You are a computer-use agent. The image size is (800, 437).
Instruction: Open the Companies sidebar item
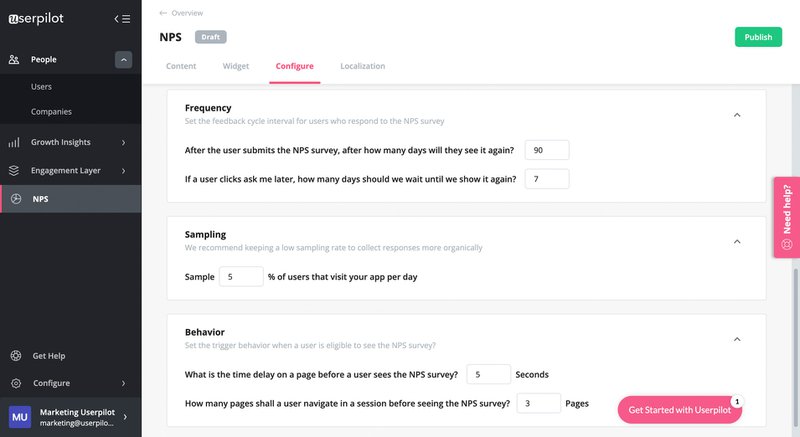point(51,111)
